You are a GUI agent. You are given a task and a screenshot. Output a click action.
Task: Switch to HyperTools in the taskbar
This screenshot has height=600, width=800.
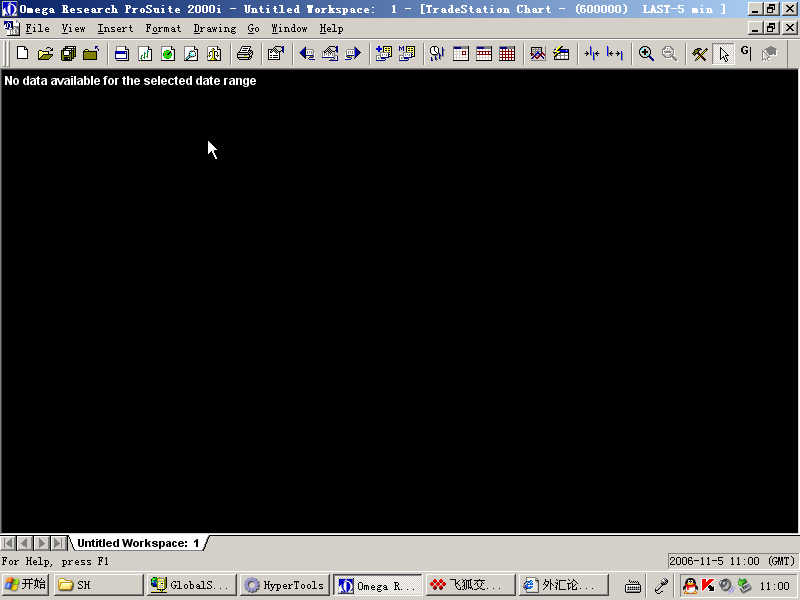tap(285, 585)
